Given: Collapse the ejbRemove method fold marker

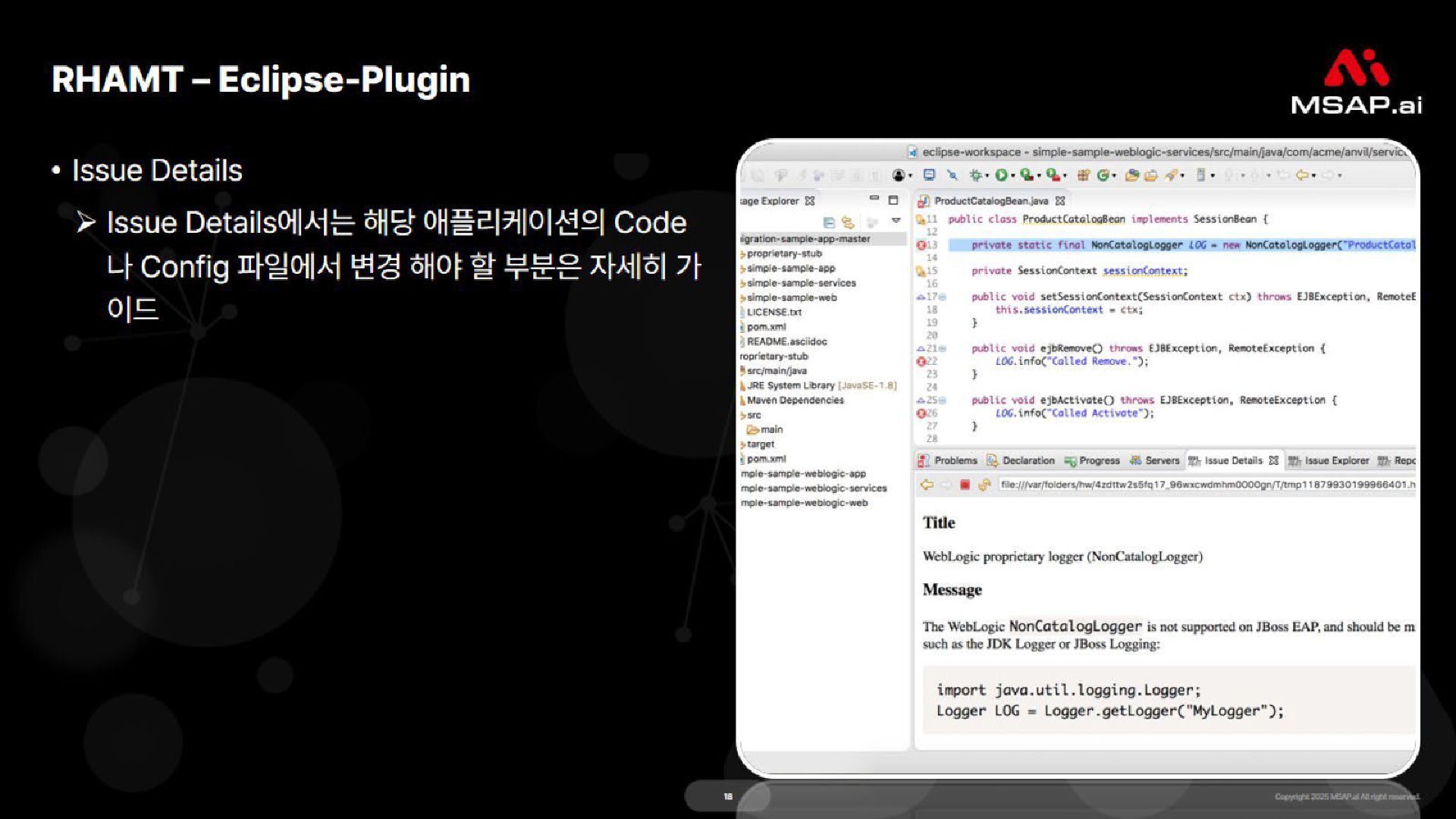Looking at the screenshot, I should 943,349.
